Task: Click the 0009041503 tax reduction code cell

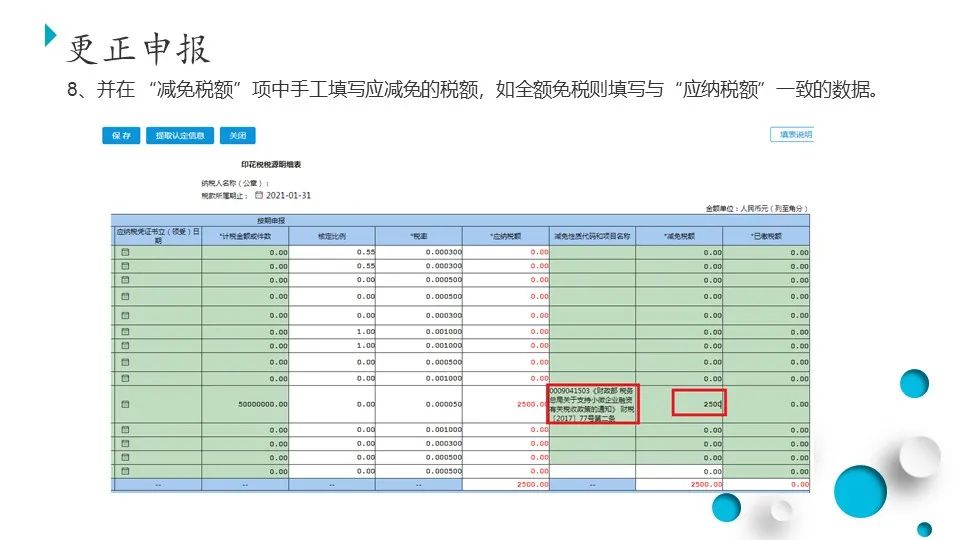Action: click(593, 403)
